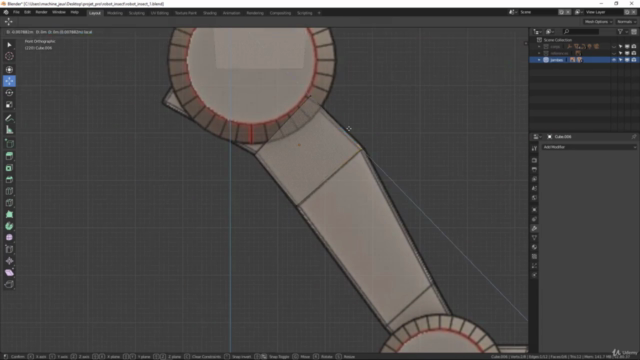Choose the Add Cube tool
Screen dimensions: 640x360
pyautogui.click(x=9, y=144)
